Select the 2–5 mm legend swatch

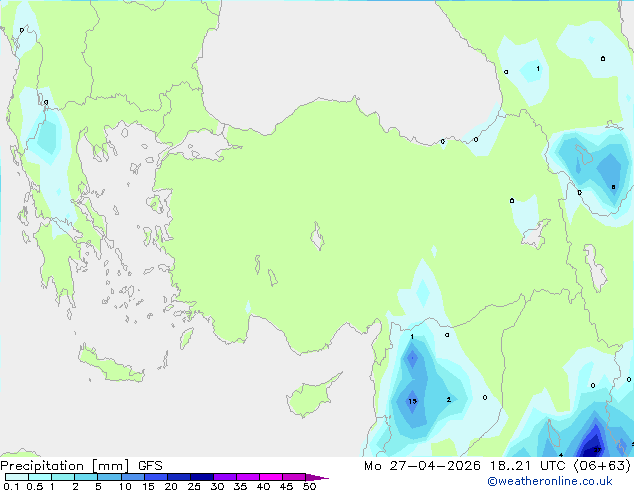point(86,477)
